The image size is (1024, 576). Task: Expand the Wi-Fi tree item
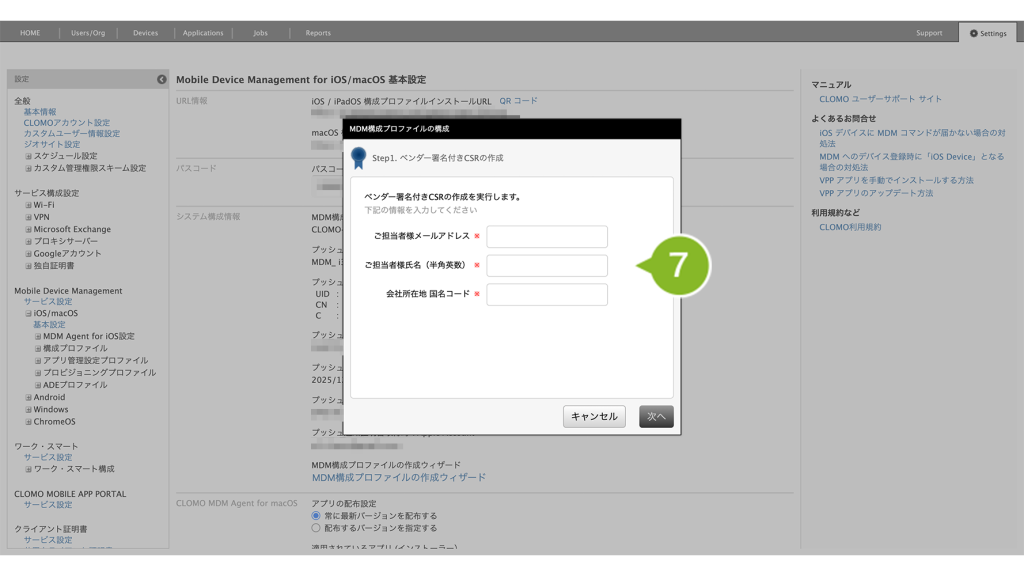29,205
